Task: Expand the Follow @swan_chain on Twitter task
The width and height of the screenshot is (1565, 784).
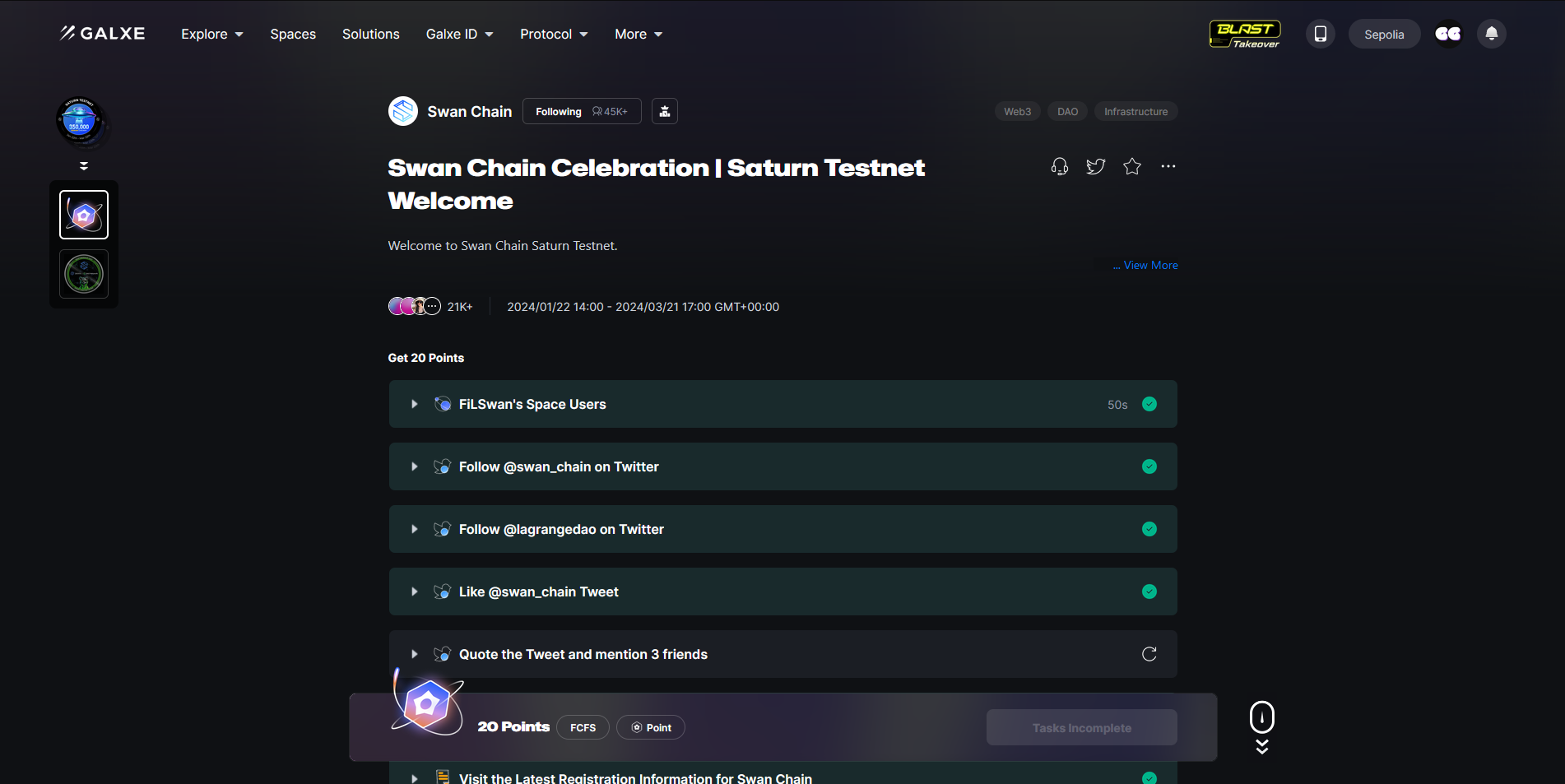Action: pyautogui.click(x=415, y=466)
